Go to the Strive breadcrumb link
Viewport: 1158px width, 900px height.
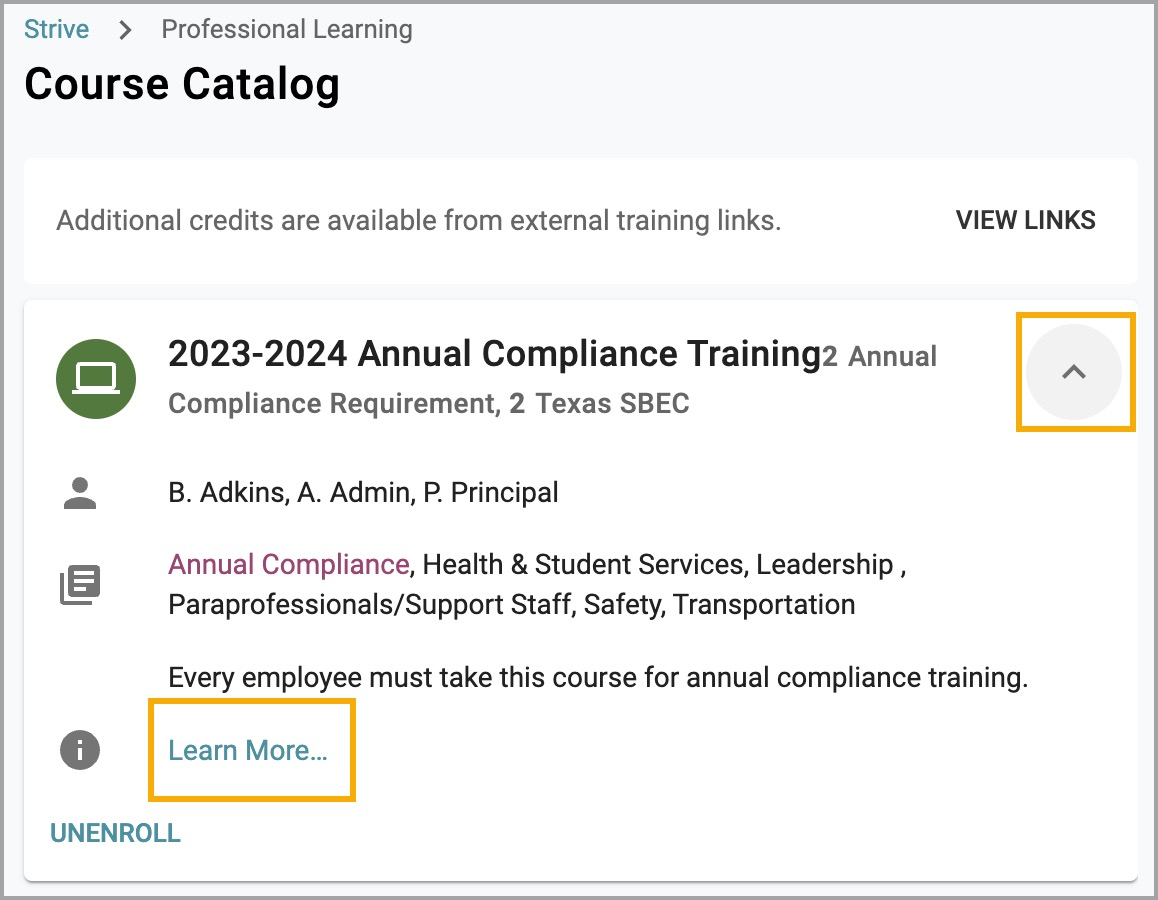coord(57,30)
